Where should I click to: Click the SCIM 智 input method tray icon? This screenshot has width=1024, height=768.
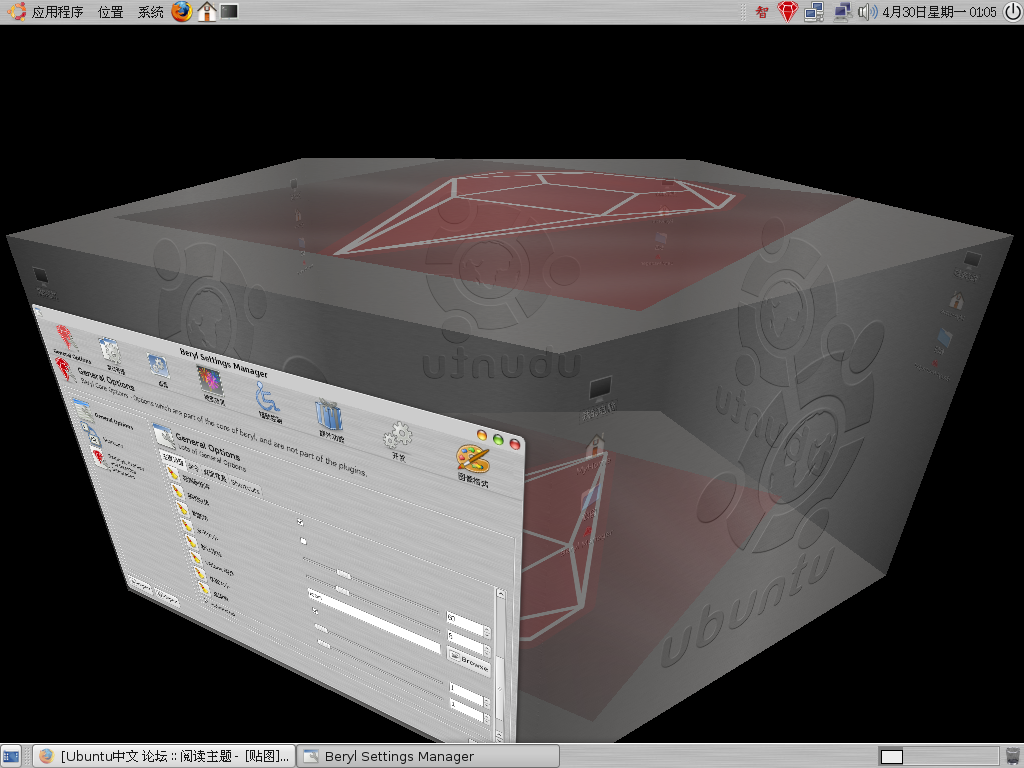coord(761,12)
